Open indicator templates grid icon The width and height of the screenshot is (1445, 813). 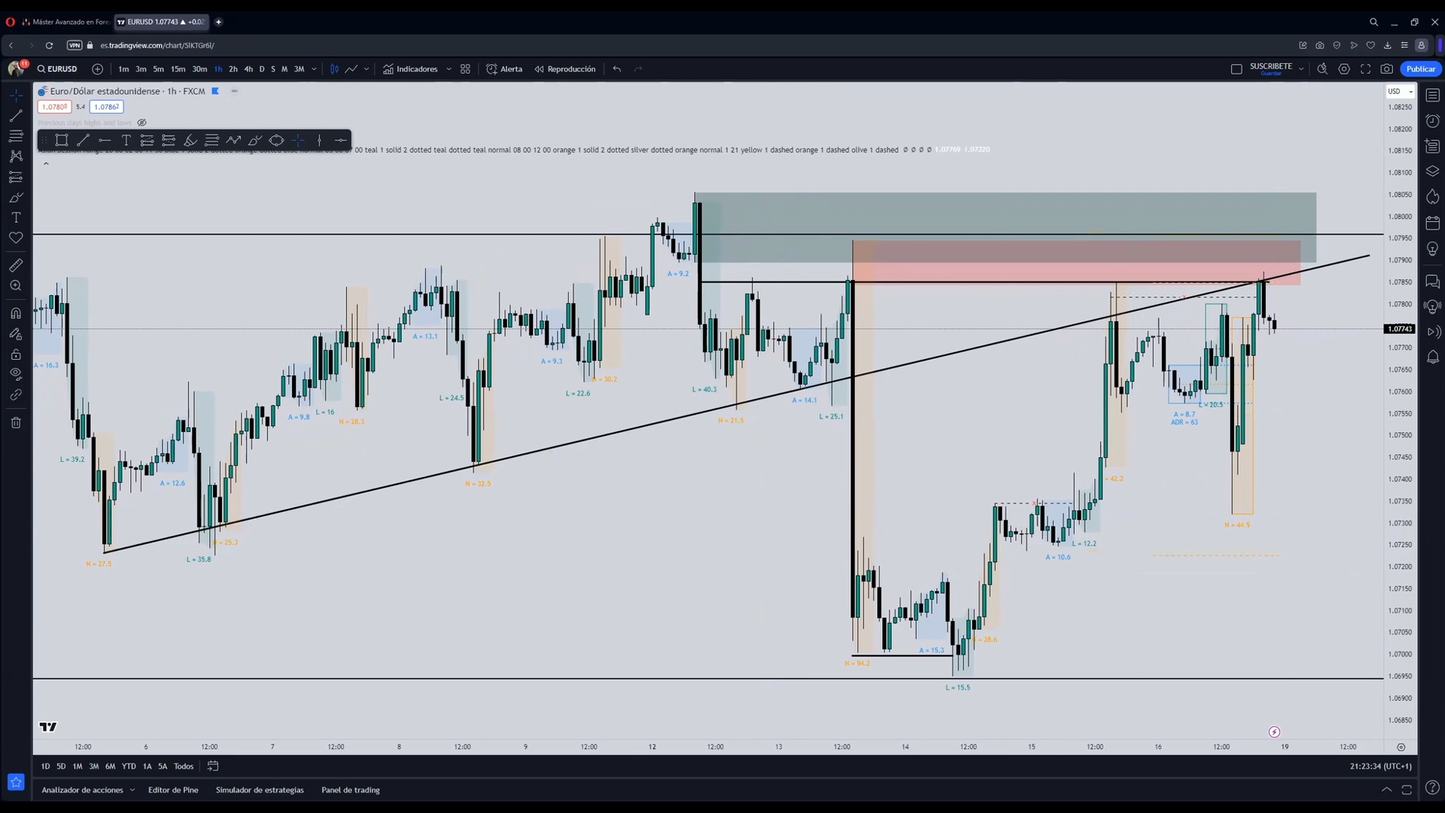pos(465,69)
